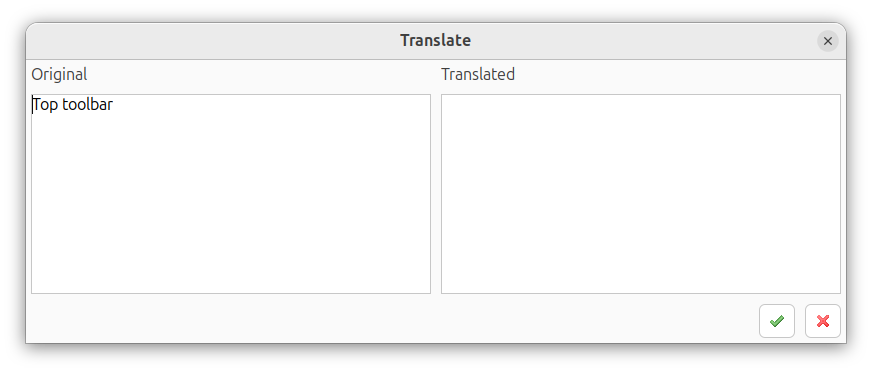
Task: Place cursor on the word "Top"
Action: 46,105
